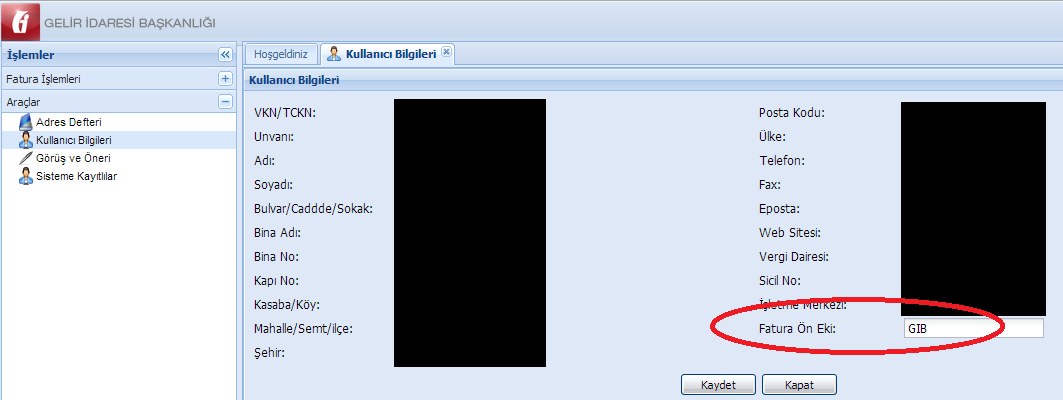
Task: Click the Kullanıcı Bilgileri person icon in sidebar
Action: (x=26, y=140)
